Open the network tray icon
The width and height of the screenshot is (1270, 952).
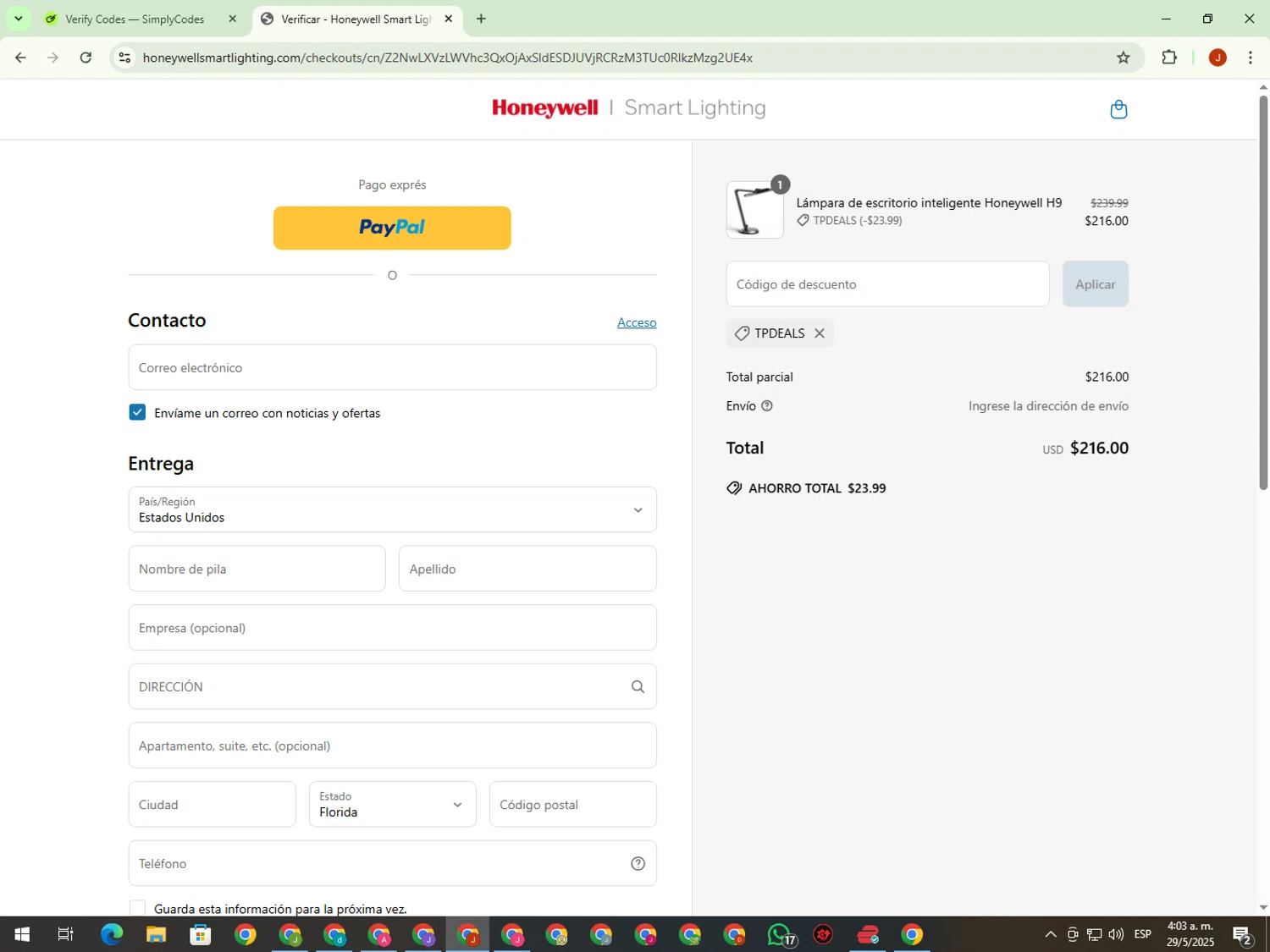click(1095, 934)
